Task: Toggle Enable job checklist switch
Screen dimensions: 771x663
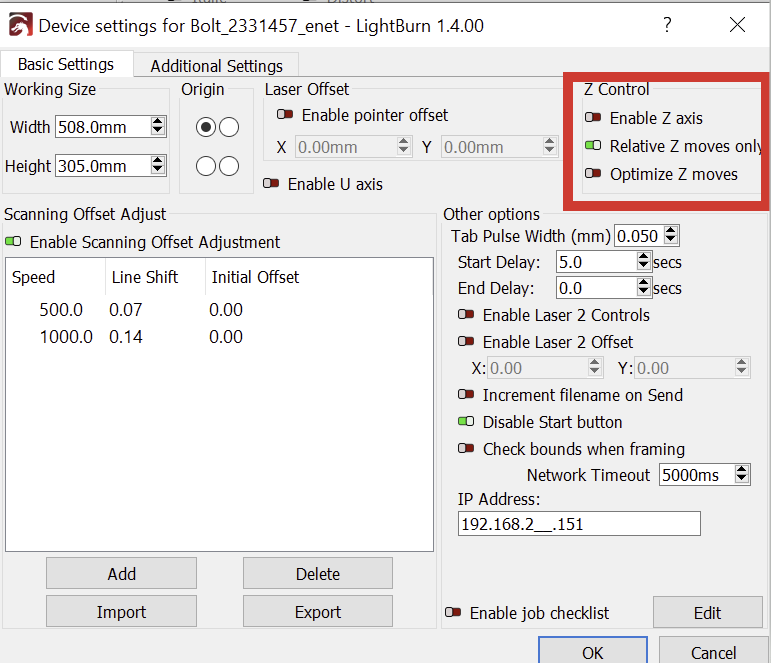Action: click(453, 612)
